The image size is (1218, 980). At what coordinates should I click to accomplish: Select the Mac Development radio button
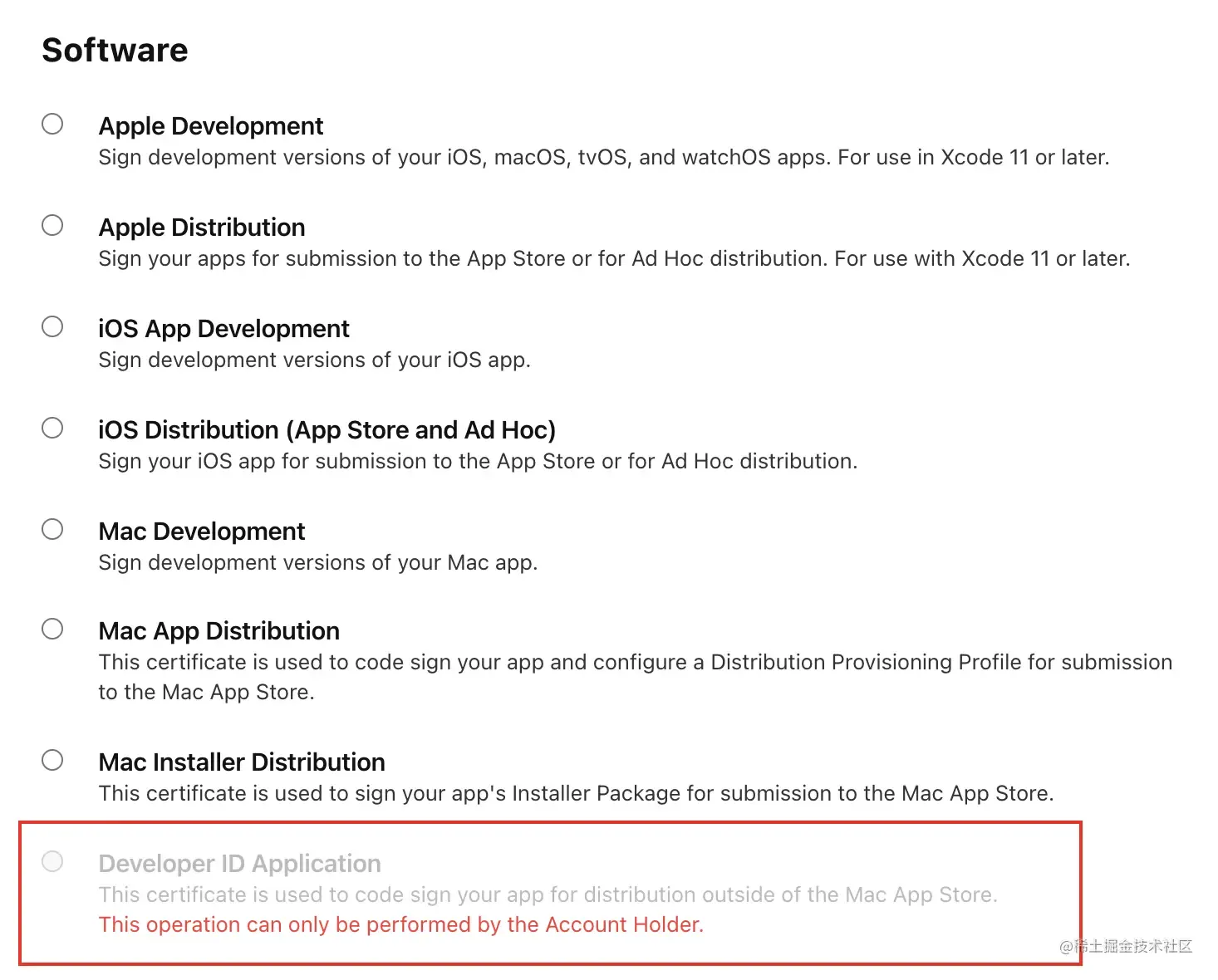pyautogui.click(x=52, y=529)
